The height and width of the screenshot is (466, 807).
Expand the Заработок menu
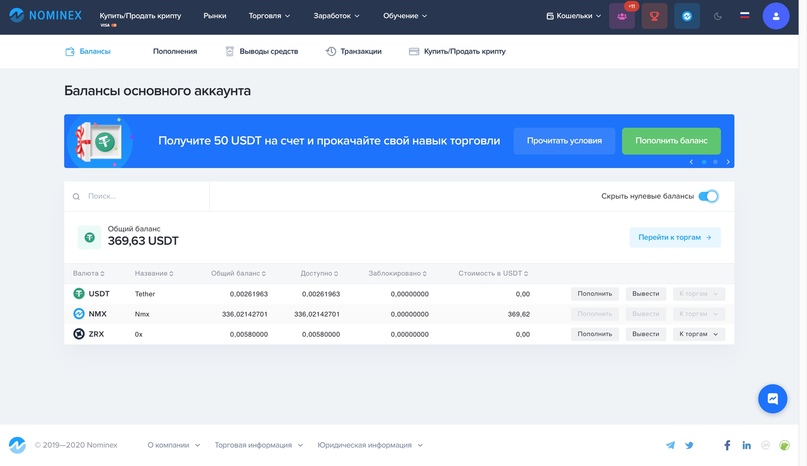point(336,16)
